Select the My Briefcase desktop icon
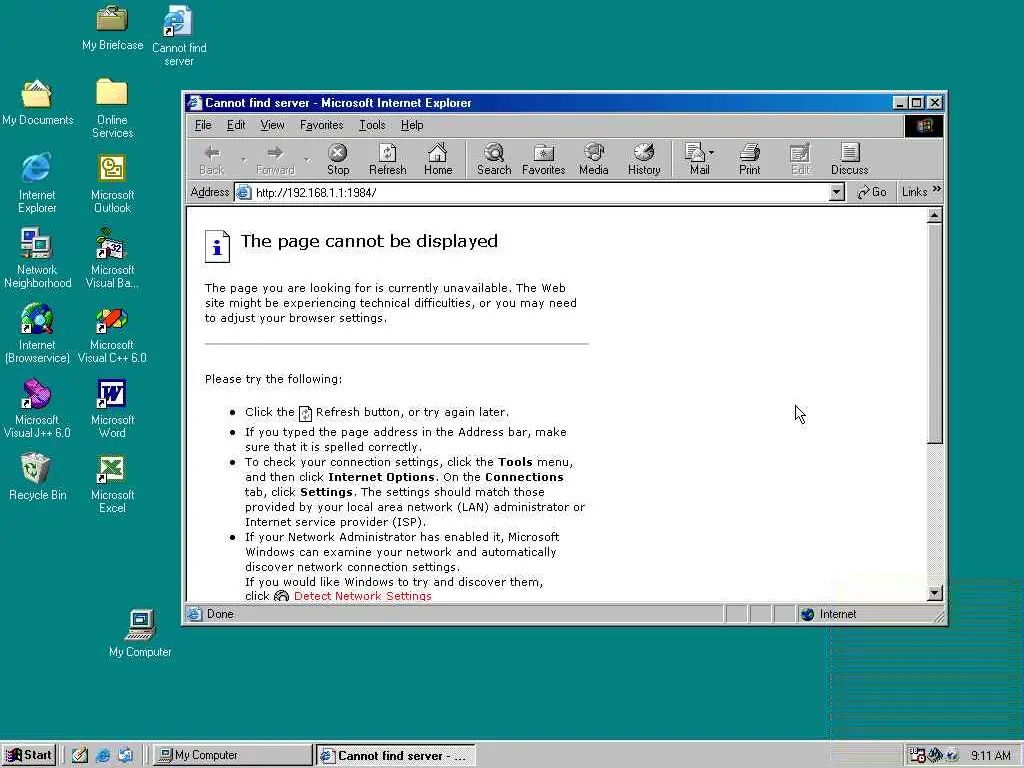1024x768 pixels. click(112, 29)
